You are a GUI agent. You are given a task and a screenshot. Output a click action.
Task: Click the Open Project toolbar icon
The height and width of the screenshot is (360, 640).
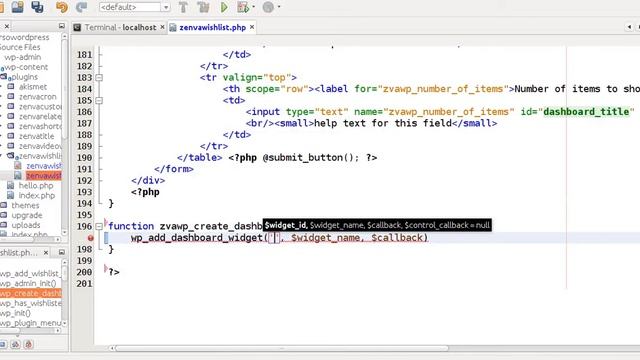tap(18, 7)
